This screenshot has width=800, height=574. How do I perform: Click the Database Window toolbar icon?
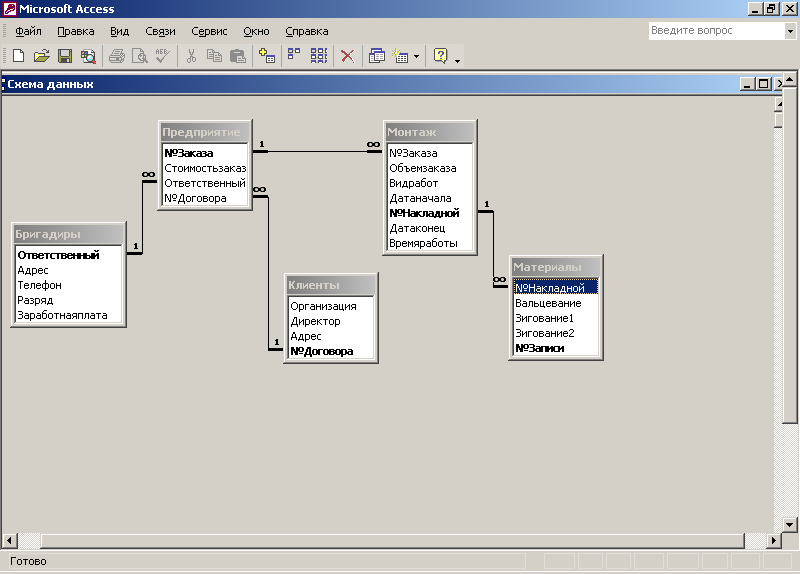pyautogui.click(x=377, y=56)
